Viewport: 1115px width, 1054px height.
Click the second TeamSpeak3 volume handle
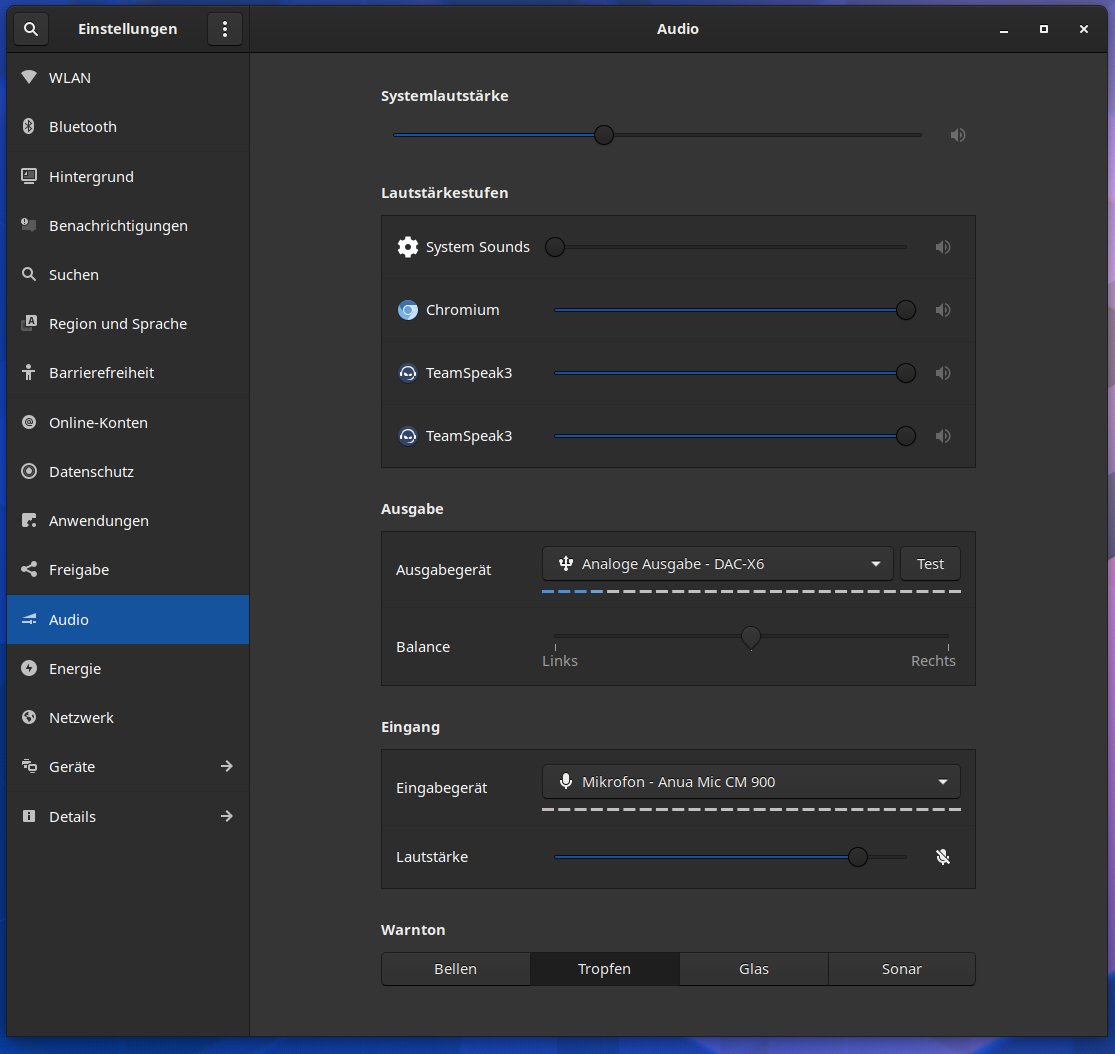click(905, 436)
